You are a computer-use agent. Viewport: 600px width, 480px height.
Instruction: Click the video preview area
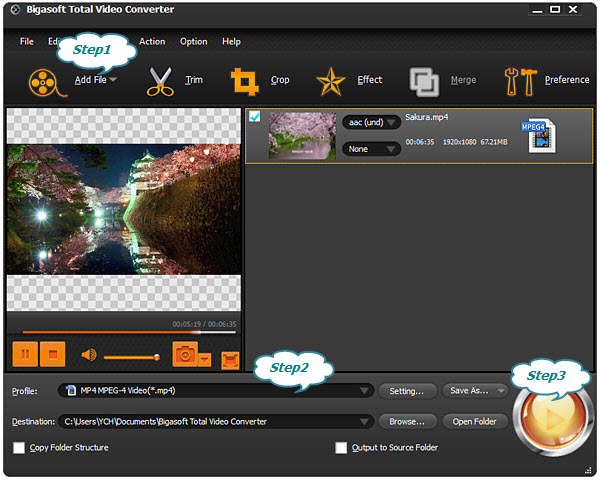click(x=124, y=209)
